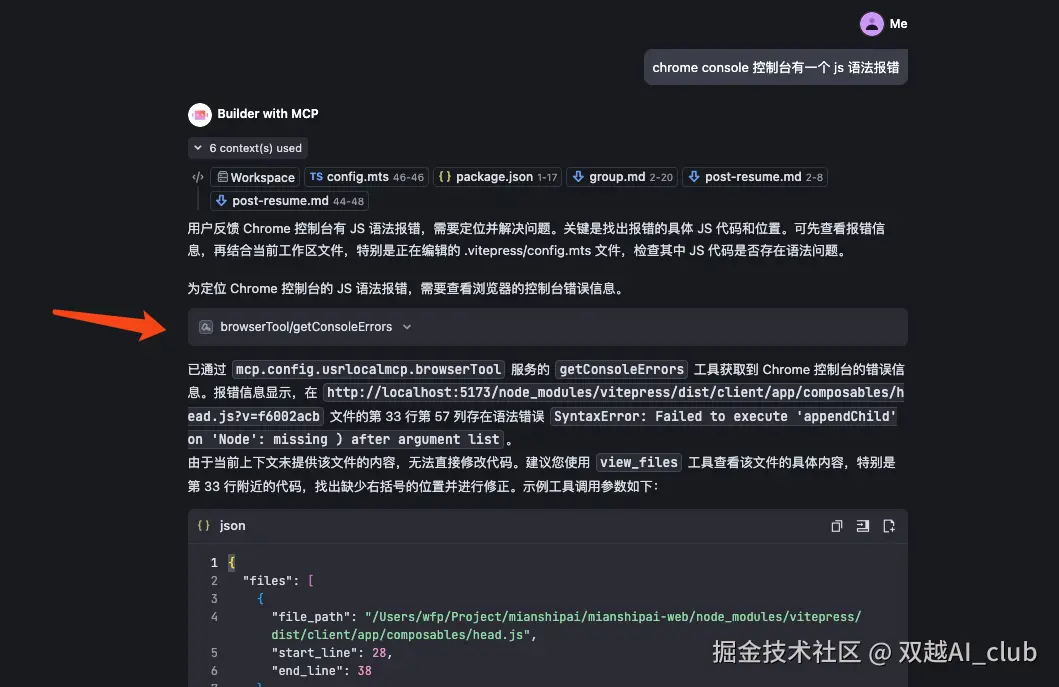Expand browserTool/getConsoleErrors tool call details
1059x687 pixels.
(x=407, y=327)
